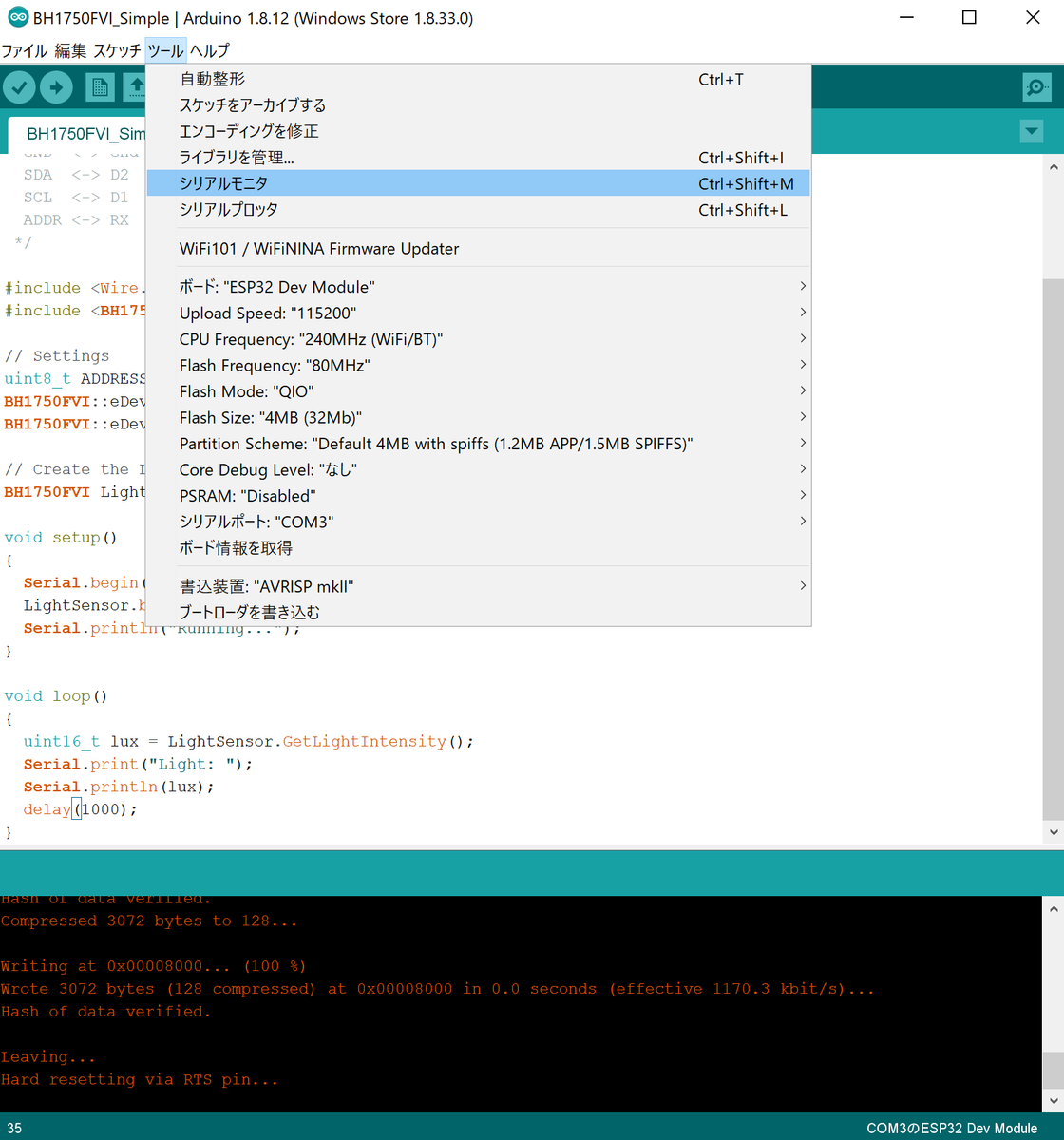Open the ヘルプ menu
The width and height of the screenshot is (1064, 1140).
pos(208,50)
